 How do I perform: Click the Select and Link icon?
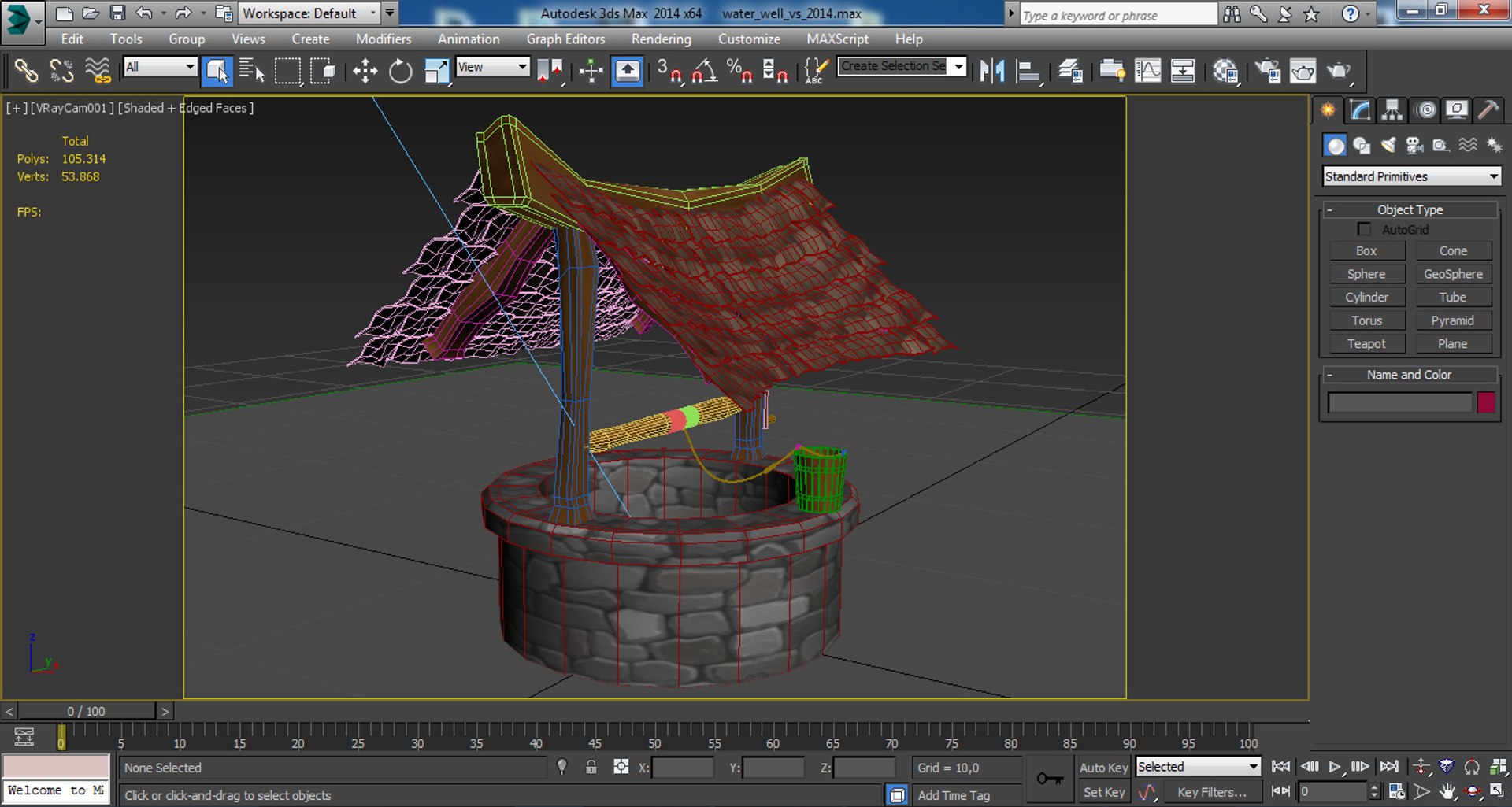tap(26, 72)
